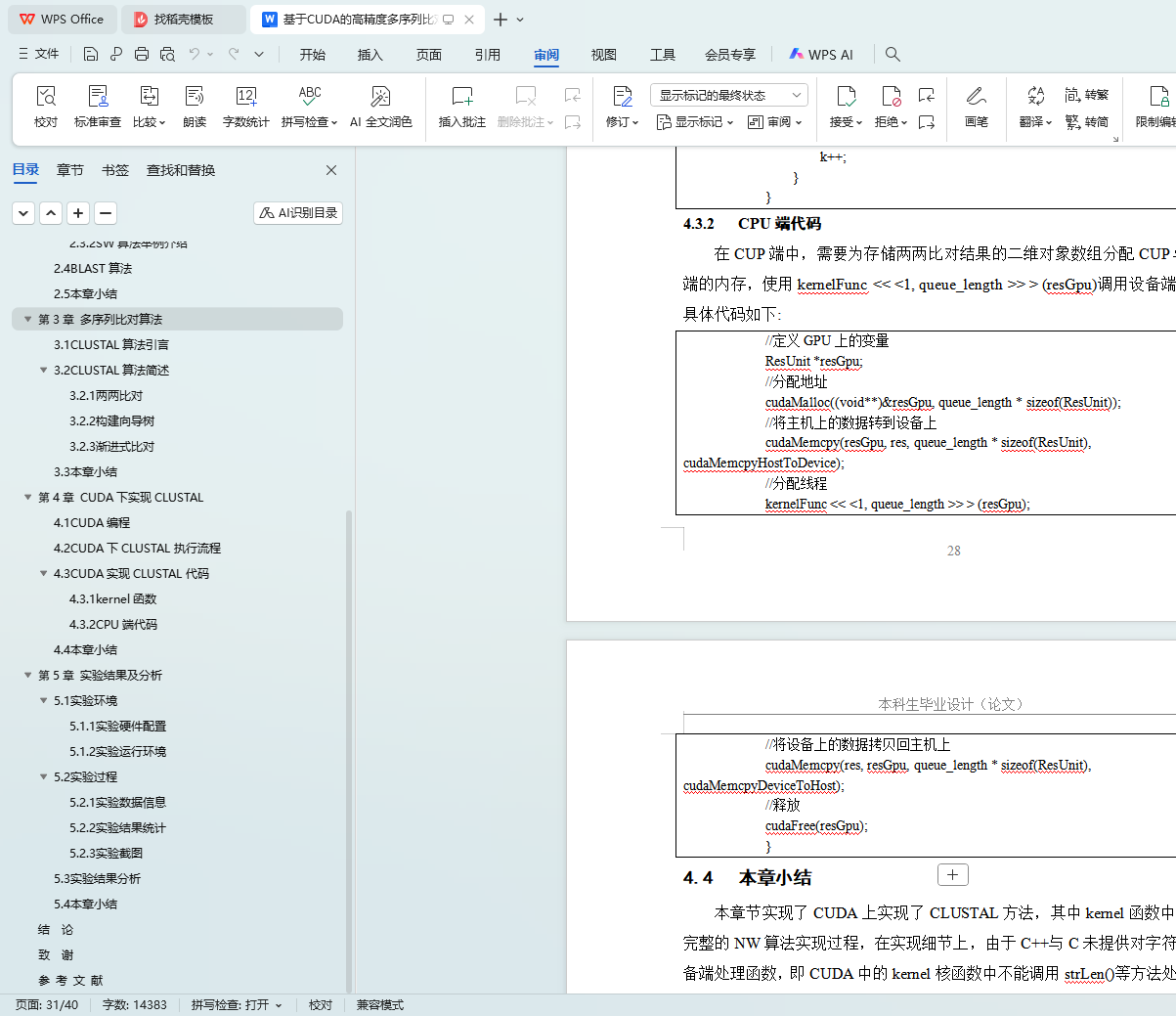Open WPS AI assistant
Viewport: 1176px width, 1016px height.
click(x=821, y=55)
